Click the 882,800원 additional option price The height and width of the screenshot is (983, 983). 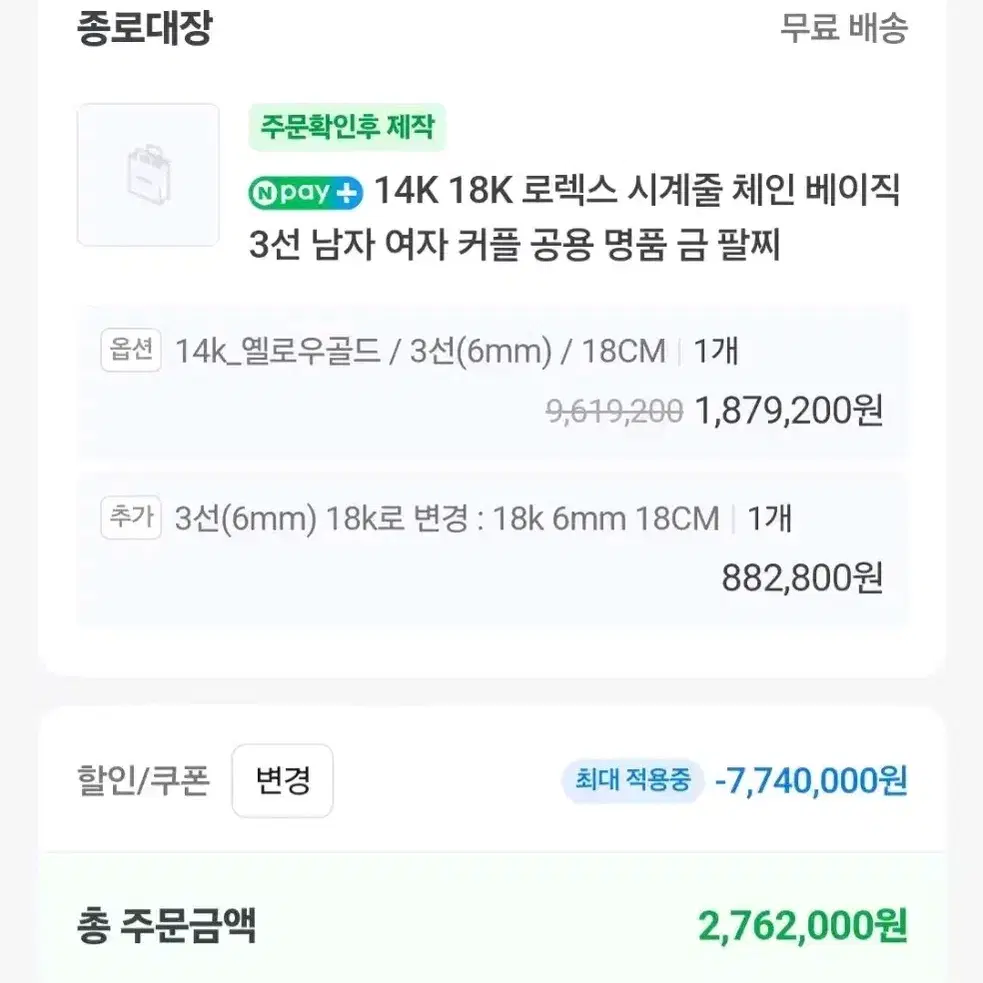(x=802, y=578)
